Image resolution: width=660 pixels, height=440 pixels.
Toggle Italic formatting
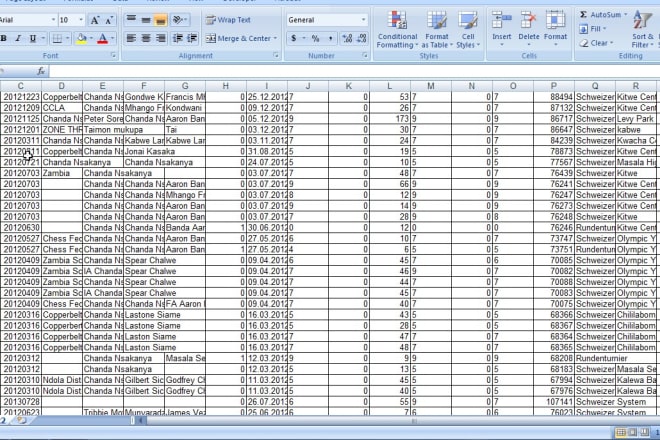(x=18, y=39)
